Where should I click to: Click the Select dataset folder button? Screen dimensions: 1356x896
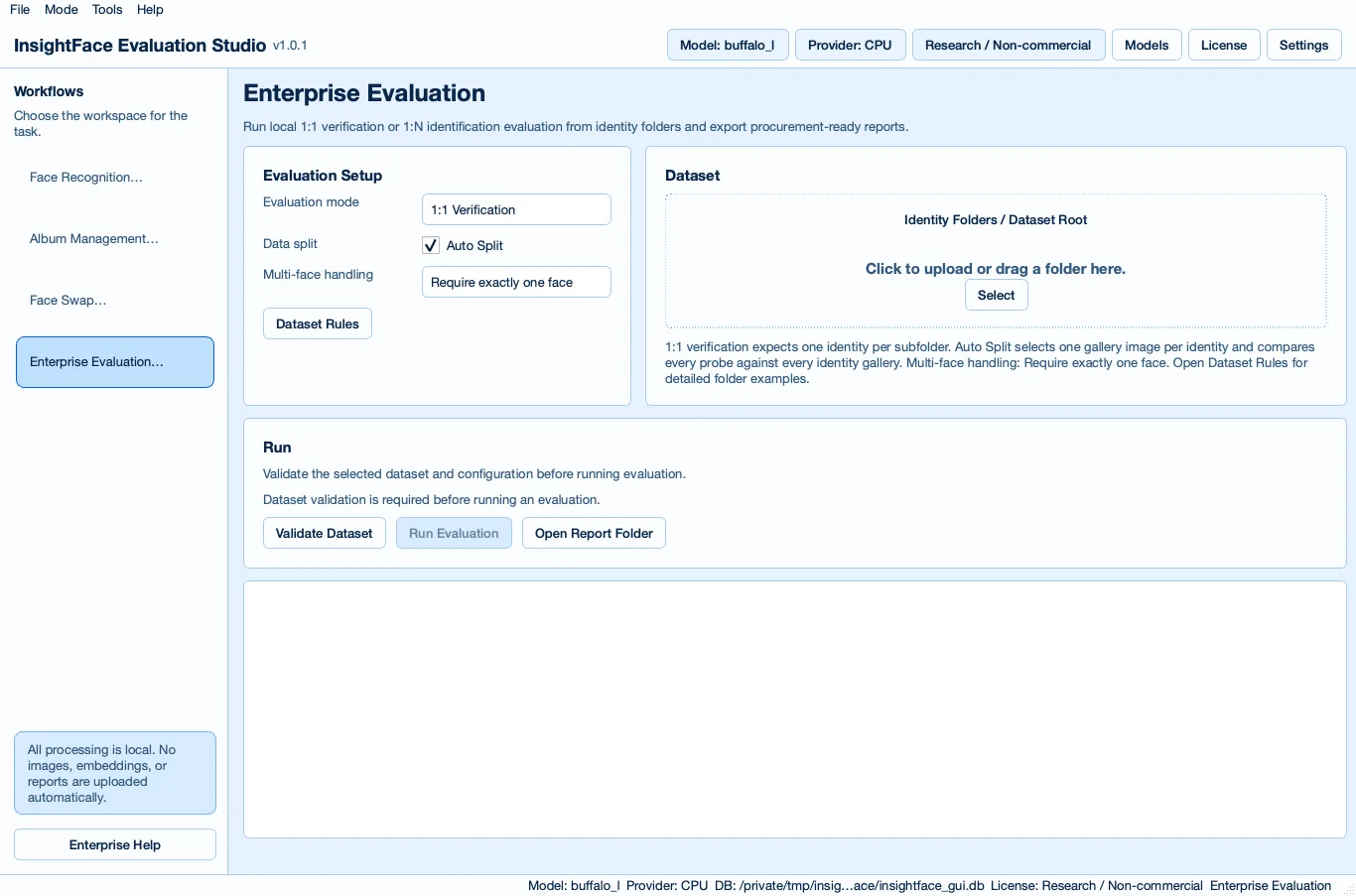(996, 295)
